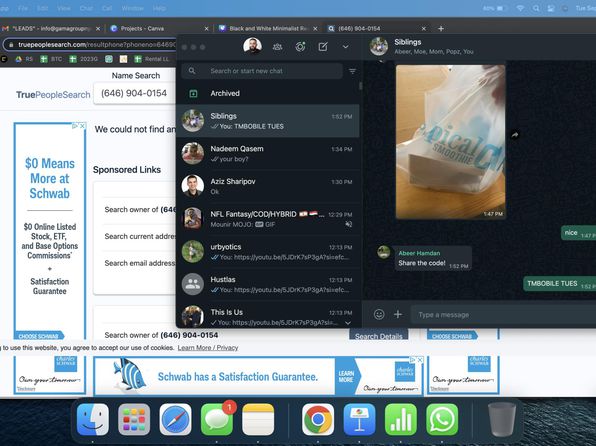This screenshot has width=596, height=446.
Task: Open WhatsApp from the Dock
Action: click(x=442, y=419)
